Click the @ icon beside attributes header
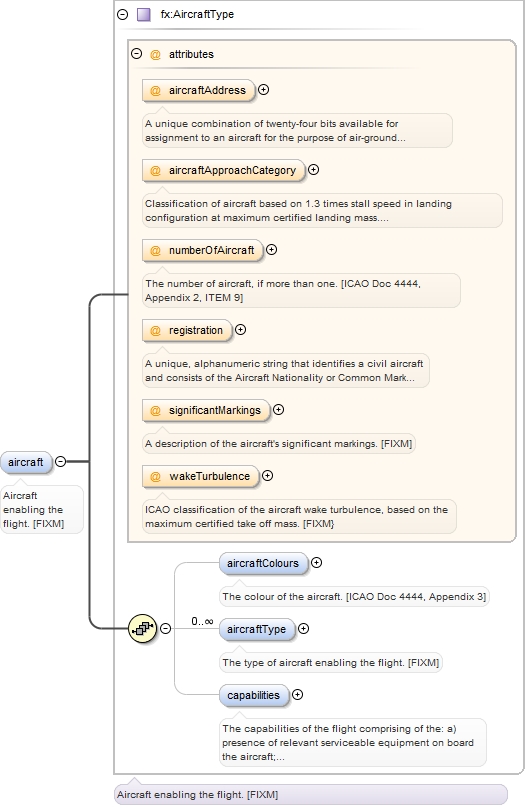 coord(155,54)
